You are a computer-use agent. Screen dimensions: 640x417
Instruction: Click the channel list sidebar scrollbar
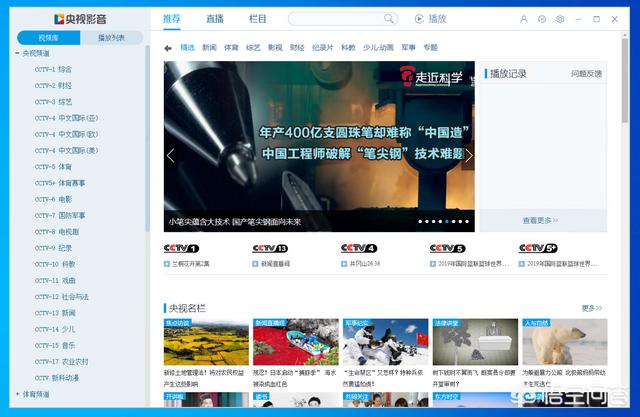pyautogui.click(x=147, y=139)
